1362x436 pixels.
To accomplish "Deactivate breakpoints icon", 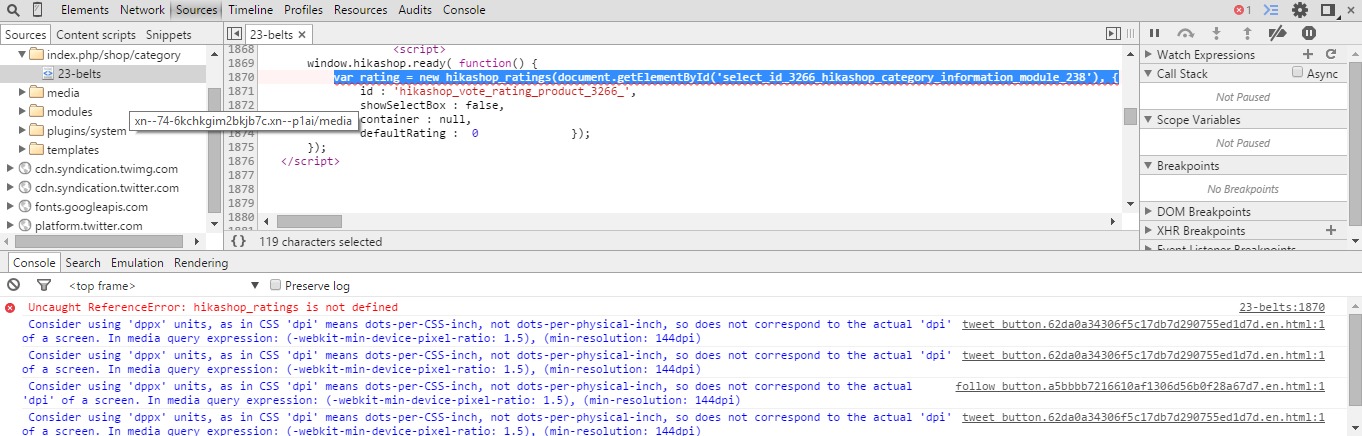I will (1277, 33).
